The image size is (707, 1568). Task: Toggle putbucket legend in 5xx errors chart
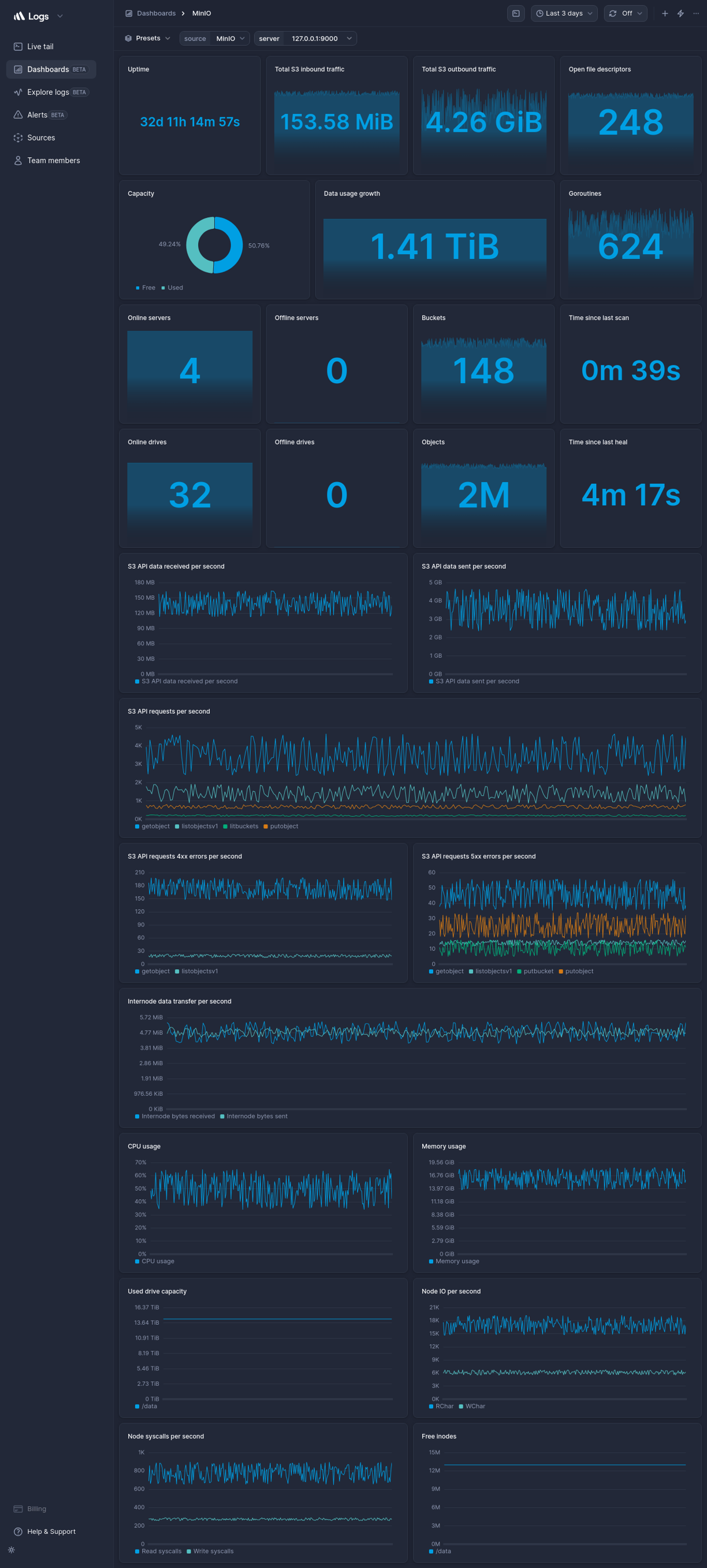pos(535,972)
